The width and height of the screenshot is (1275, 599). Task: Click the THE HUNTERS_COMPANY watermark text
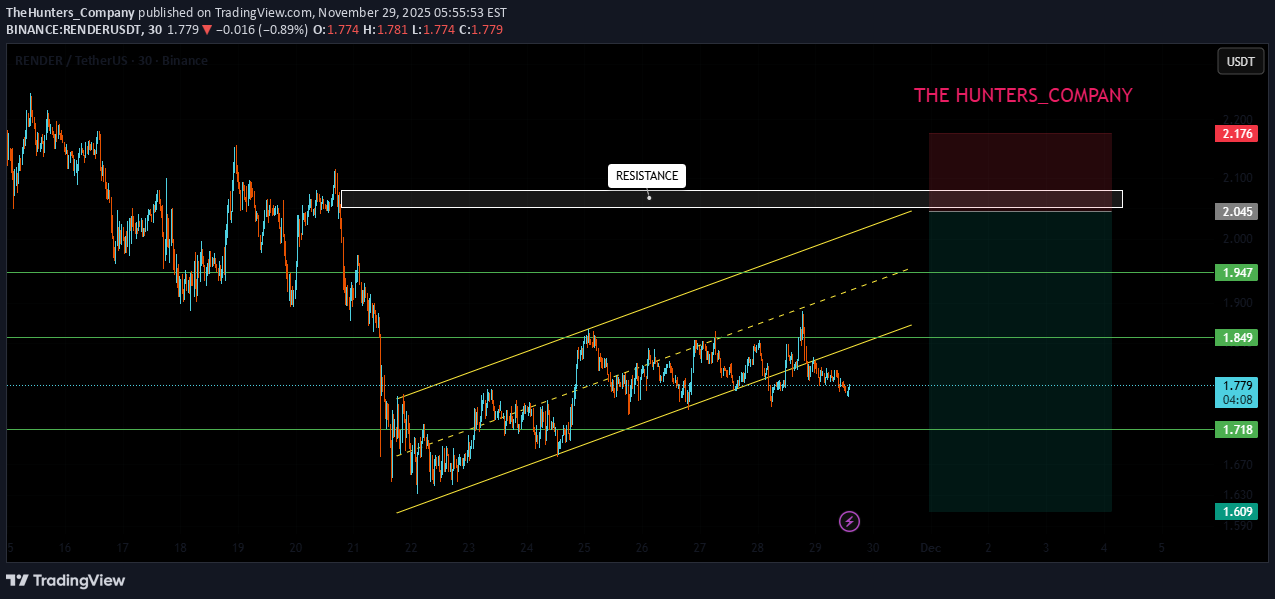[x=1022, y=95]
